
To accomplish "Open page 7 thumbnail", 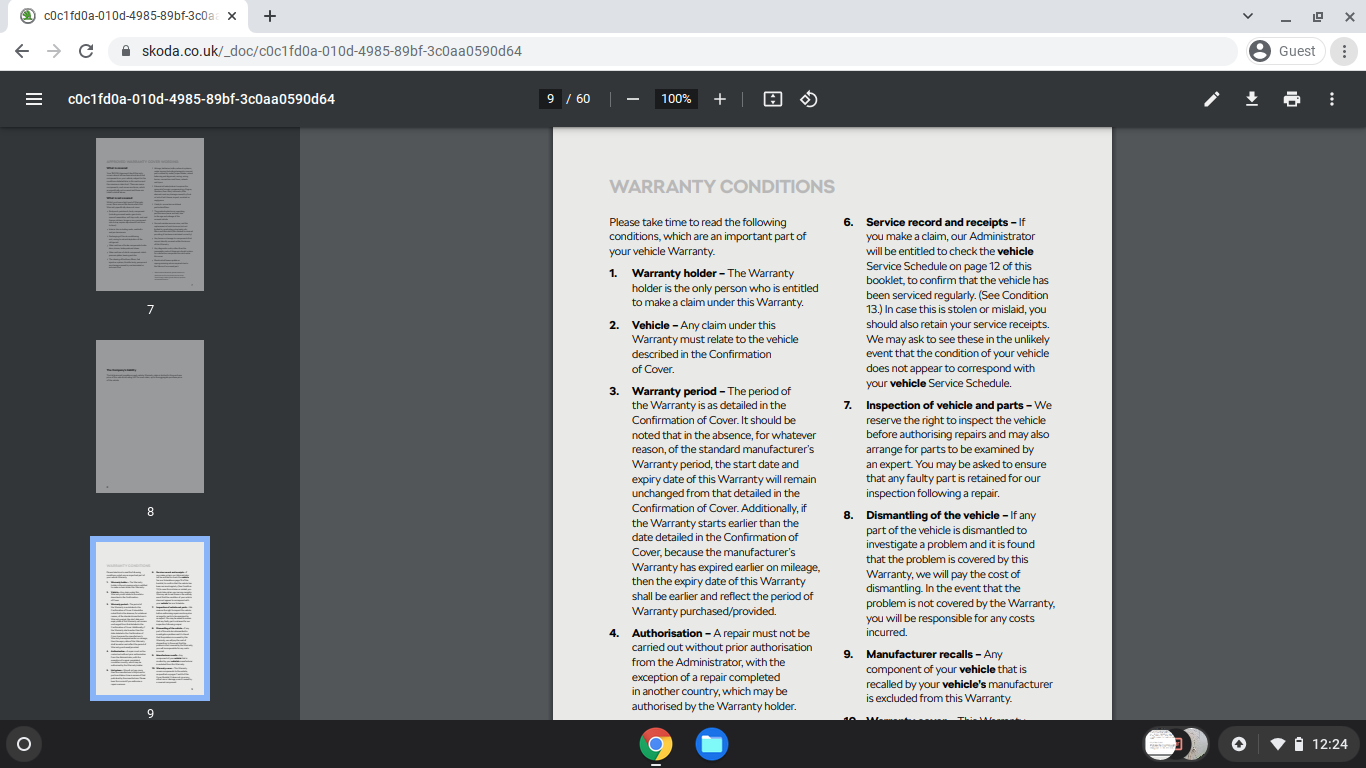I will (x=150, y=214).
